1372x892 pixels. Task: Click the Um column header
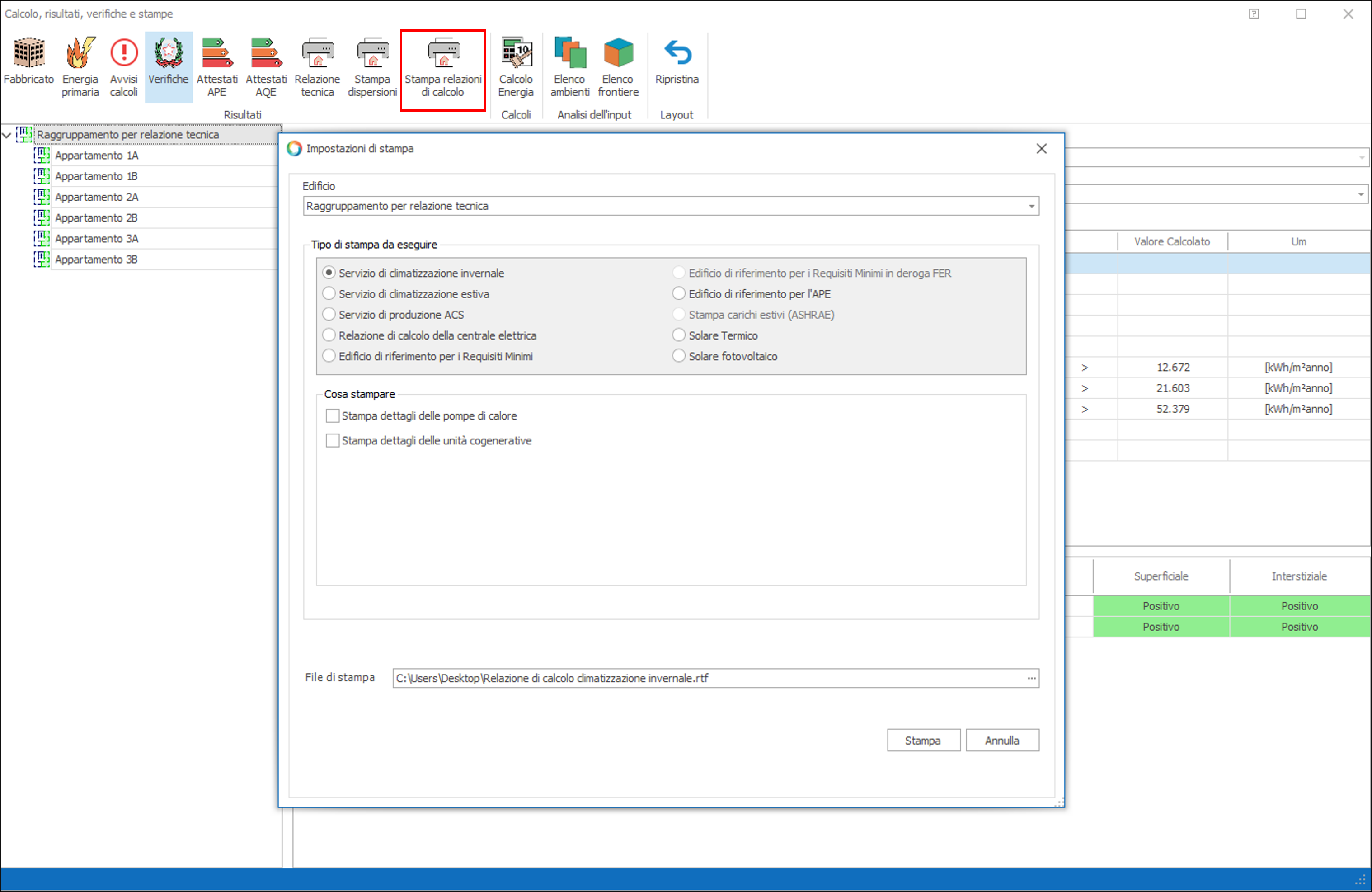click(1299, 241)
